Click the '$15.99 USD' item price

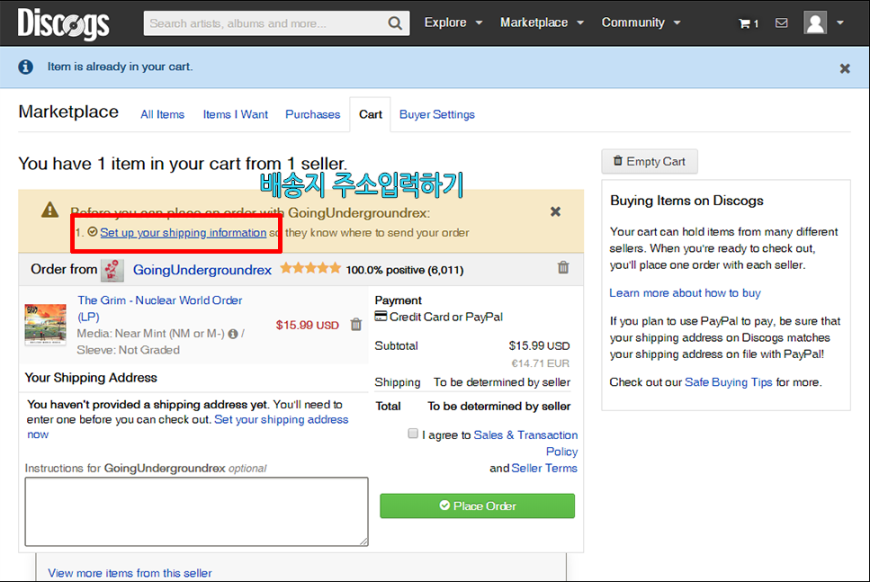[x=307, y=325]
